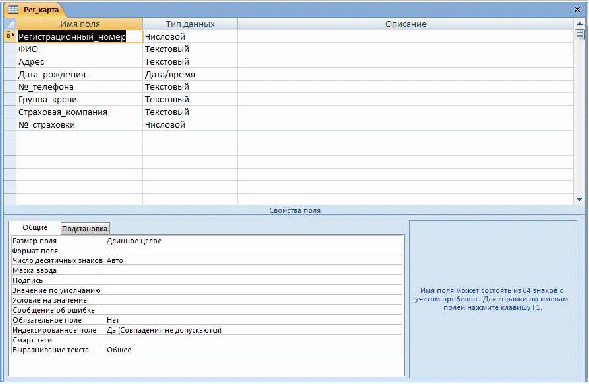589x384 pixels.
Task: Click the primary key icon row selector
Action: [x=10, y=36]
